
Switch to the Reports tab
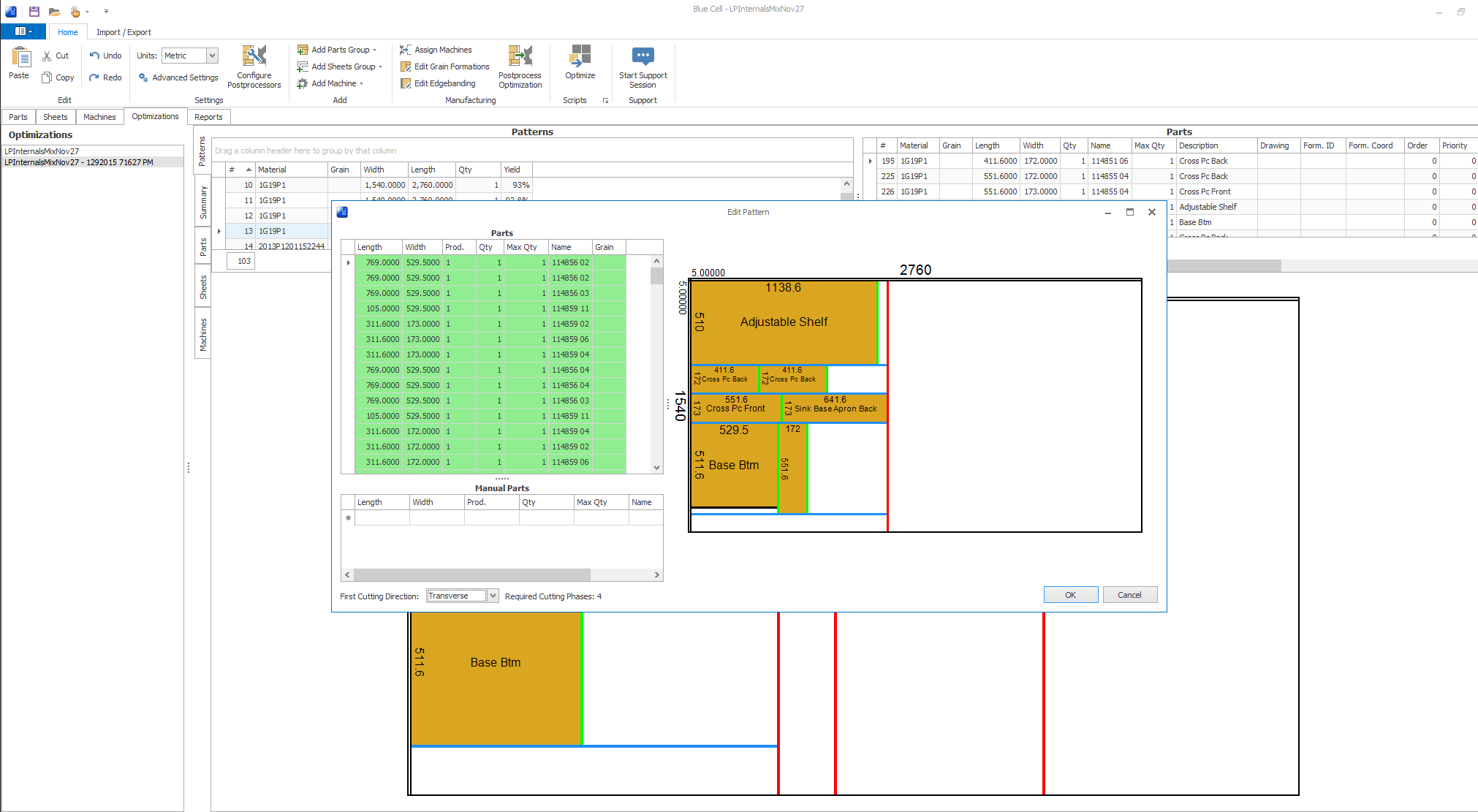pos(207,116)
